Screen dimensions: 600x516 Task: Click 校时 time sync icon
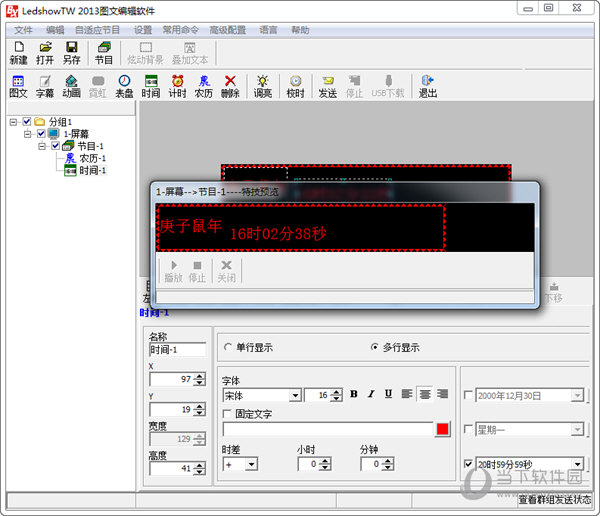295,87
